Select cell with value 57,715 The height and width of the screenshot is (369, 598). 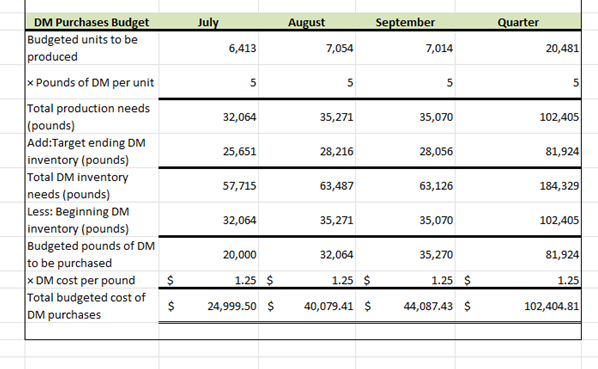point(209,185)
